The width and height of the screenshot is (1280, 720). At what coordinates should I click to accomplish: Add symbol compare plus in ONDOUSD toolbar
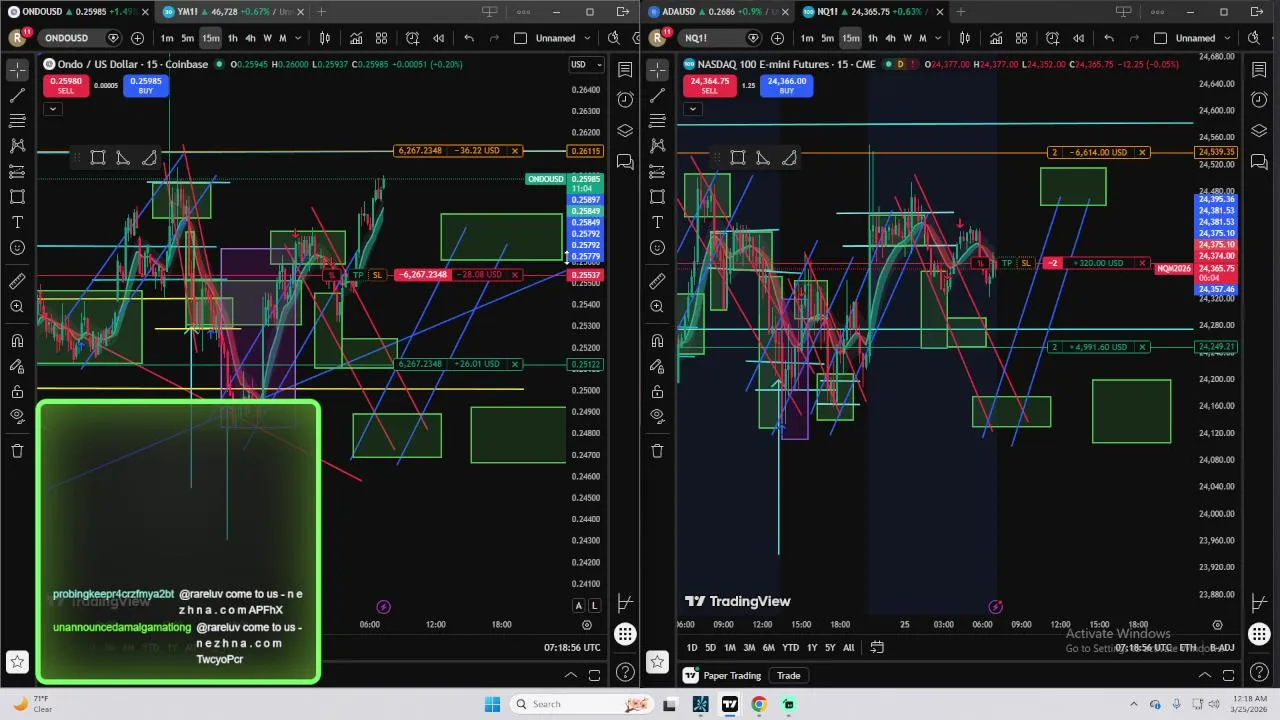[x=137, y=38]
